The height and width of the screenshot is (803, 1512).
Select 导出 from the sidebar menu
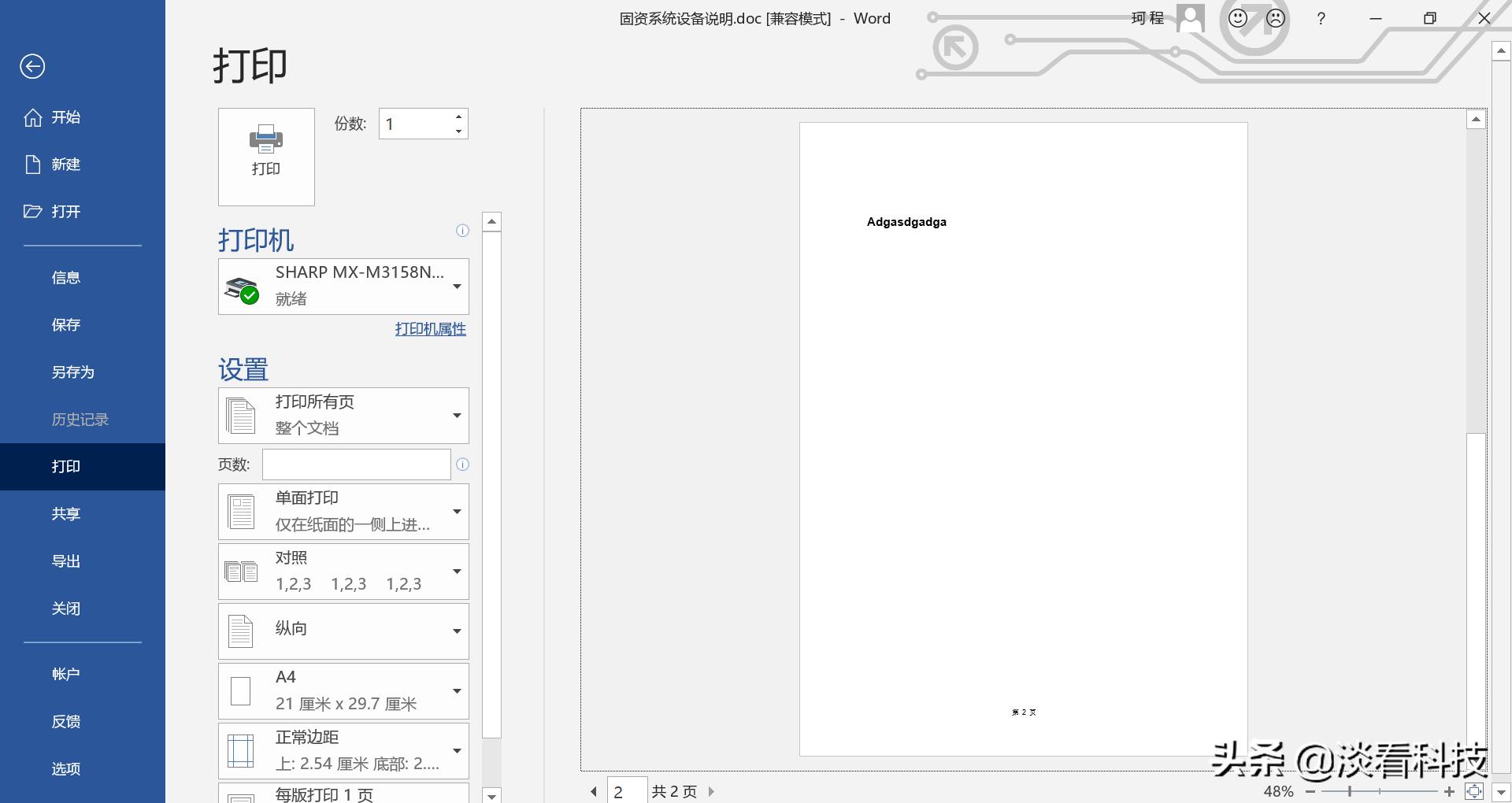tap(66, 561)
